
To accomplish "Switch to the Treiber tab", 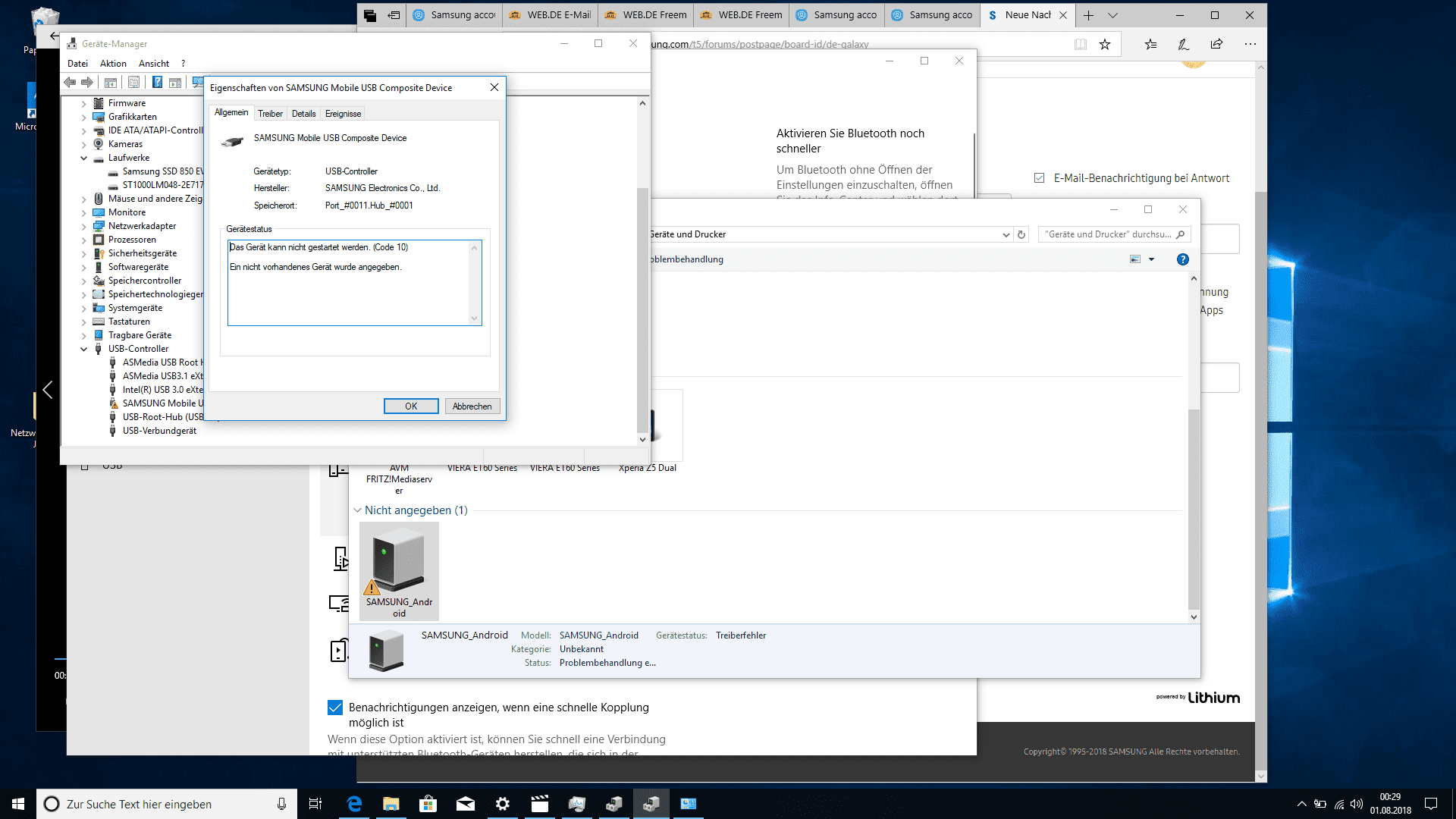I will pos(270,114).
